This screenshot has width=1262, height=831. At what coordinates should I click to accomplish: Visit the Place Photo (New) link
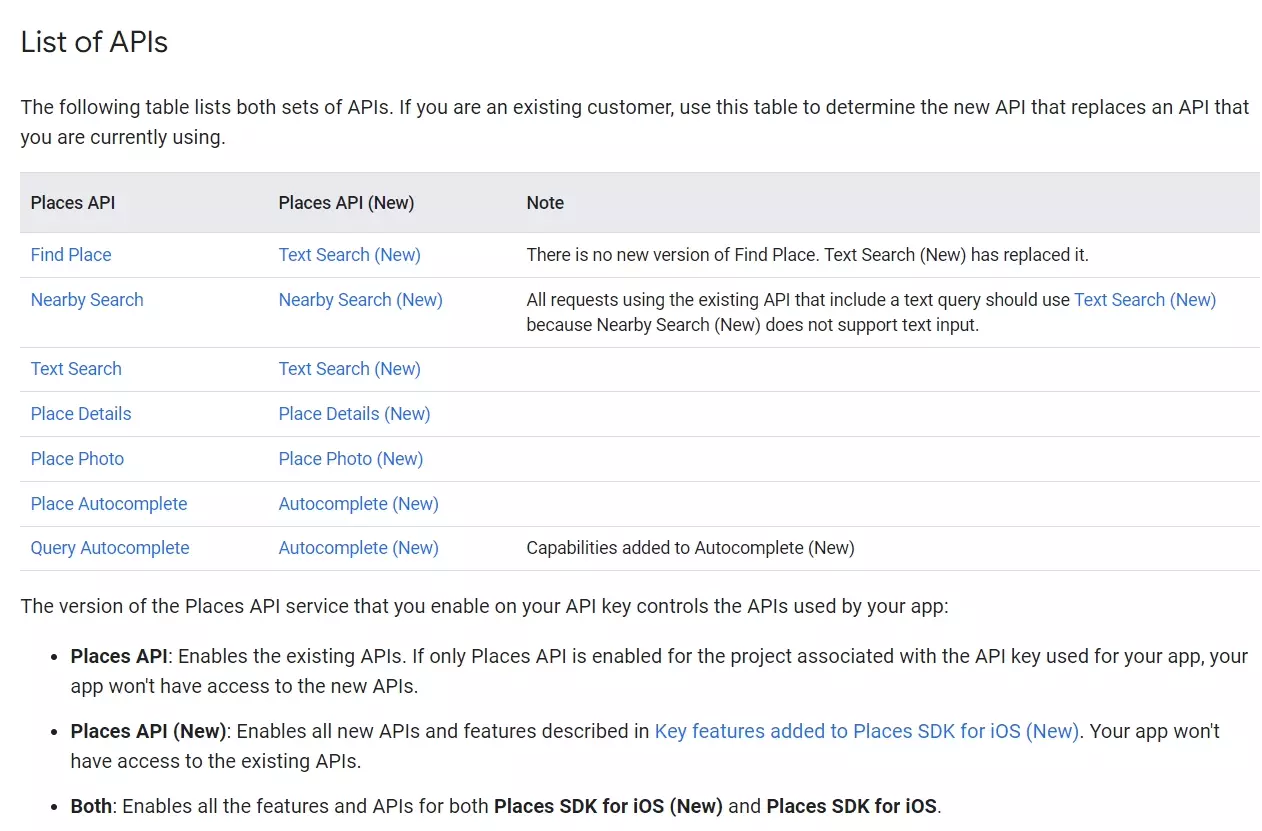point(350,459)
